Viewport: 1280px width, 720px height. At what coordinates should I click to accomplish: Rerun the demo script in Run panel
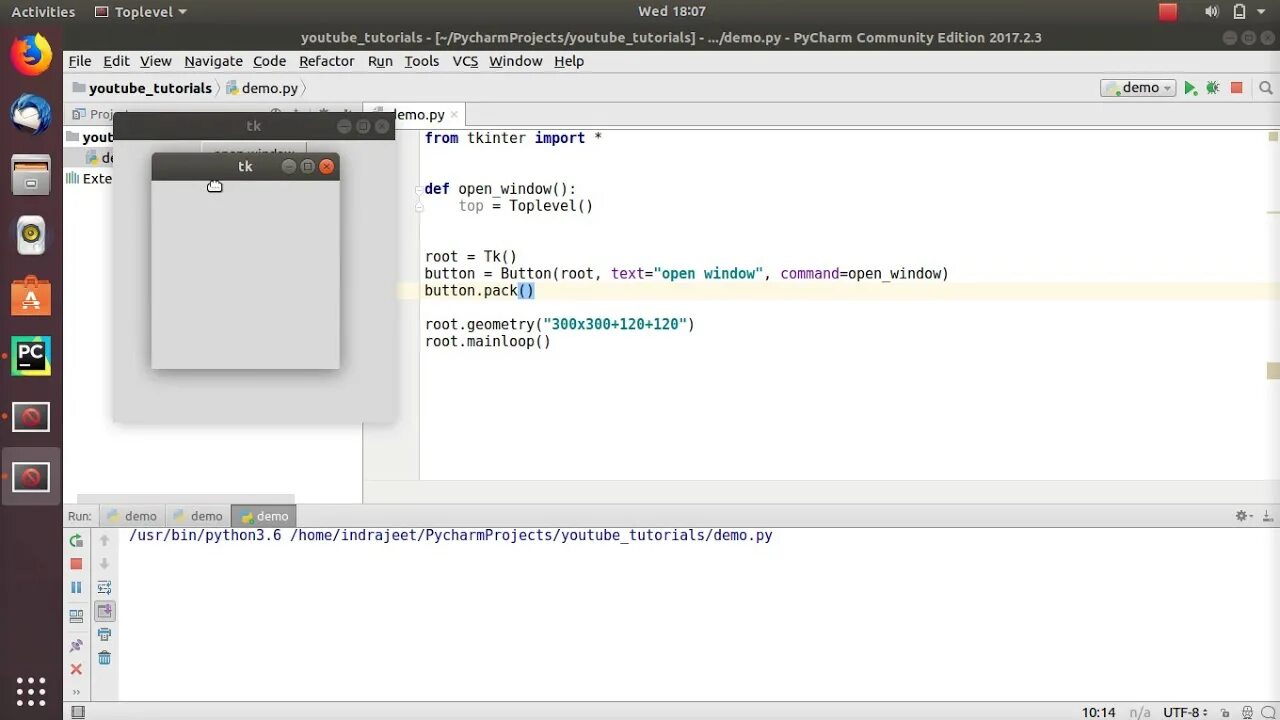click(x=76, y=541)
